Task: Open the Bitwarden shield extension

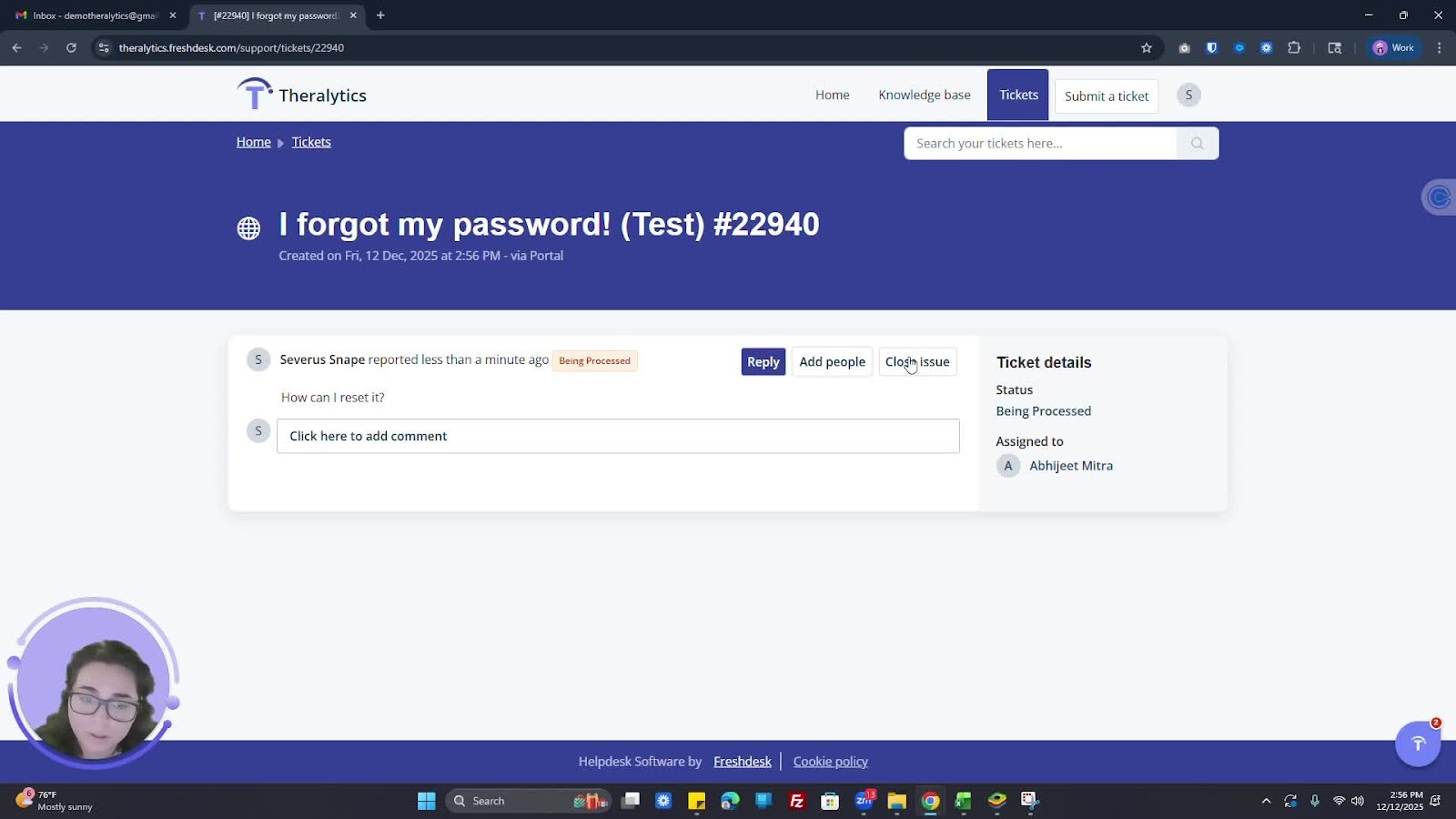Action: [x=1211, y=48]
